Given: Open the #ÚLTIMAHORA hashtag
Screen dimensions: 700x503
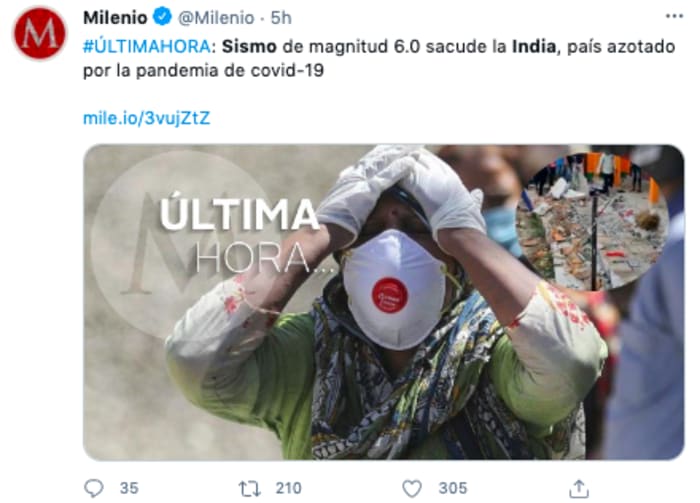Looking at the screenshot, I should click(147, 46).
